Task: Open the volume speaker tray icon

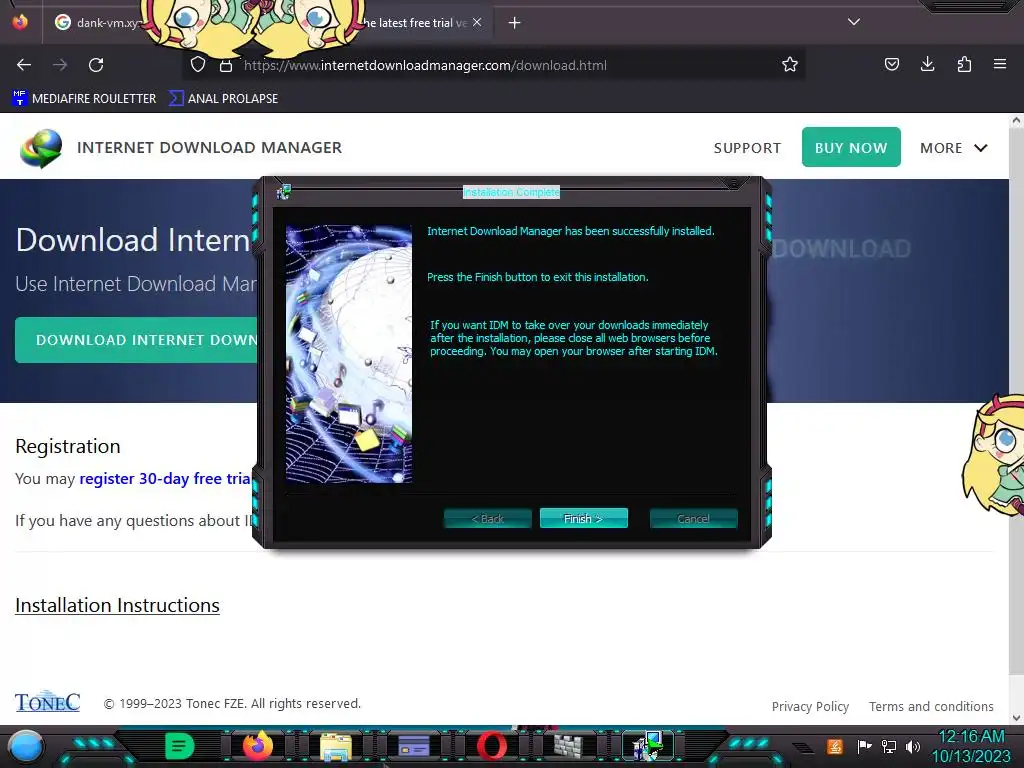Action: click(x=913, y=746)
